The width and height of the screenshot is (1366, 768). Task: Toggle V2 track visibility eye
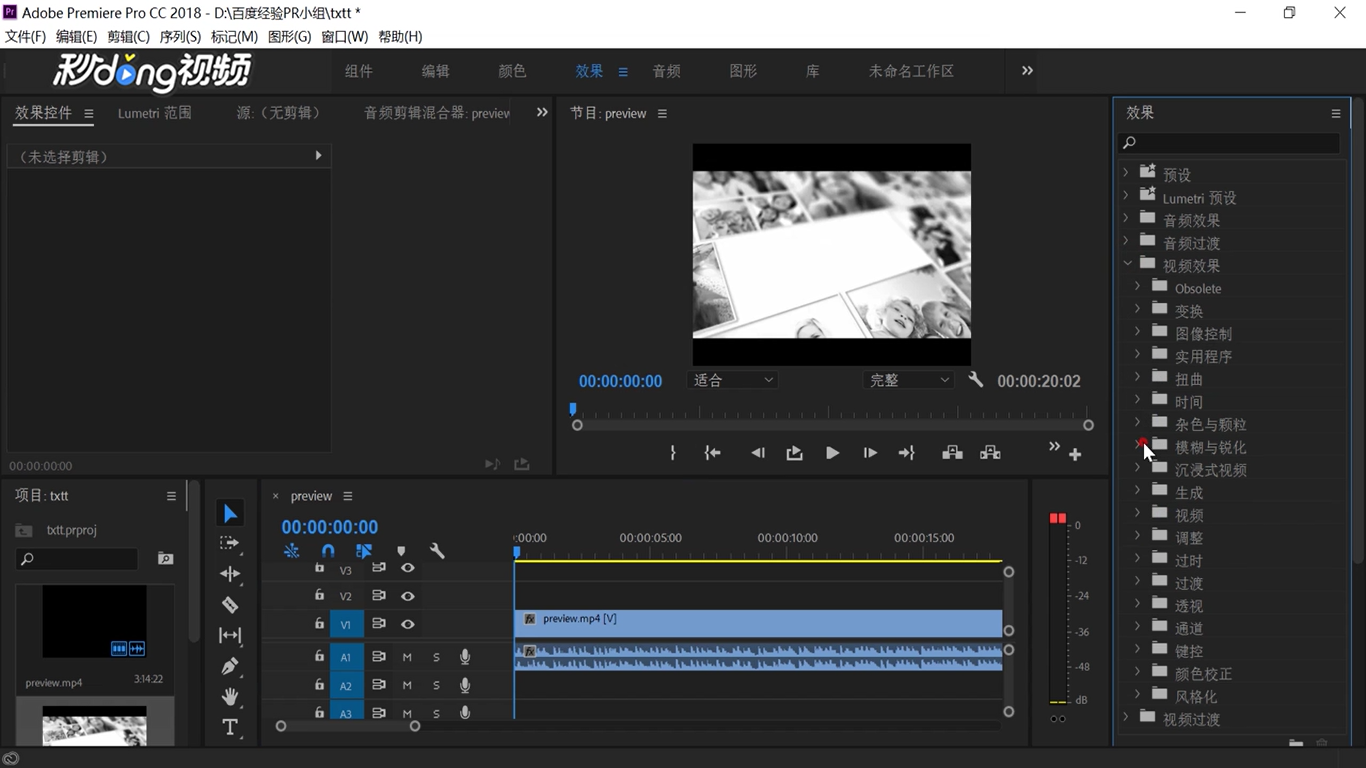408,596
